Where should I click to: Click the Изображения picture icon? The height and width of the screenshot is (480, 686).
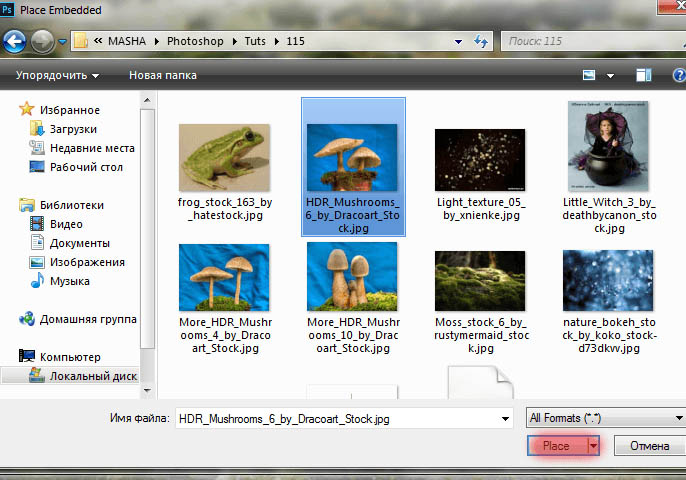click(x=37, y=262)
